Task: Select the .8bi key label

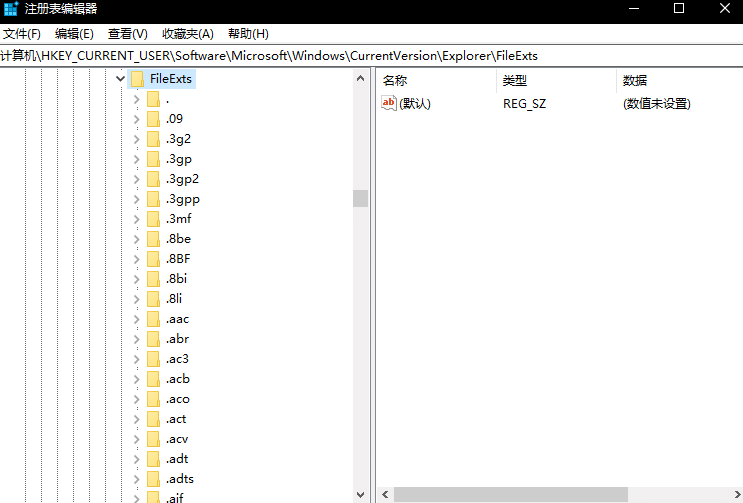Action: click(x=176, y=279)
